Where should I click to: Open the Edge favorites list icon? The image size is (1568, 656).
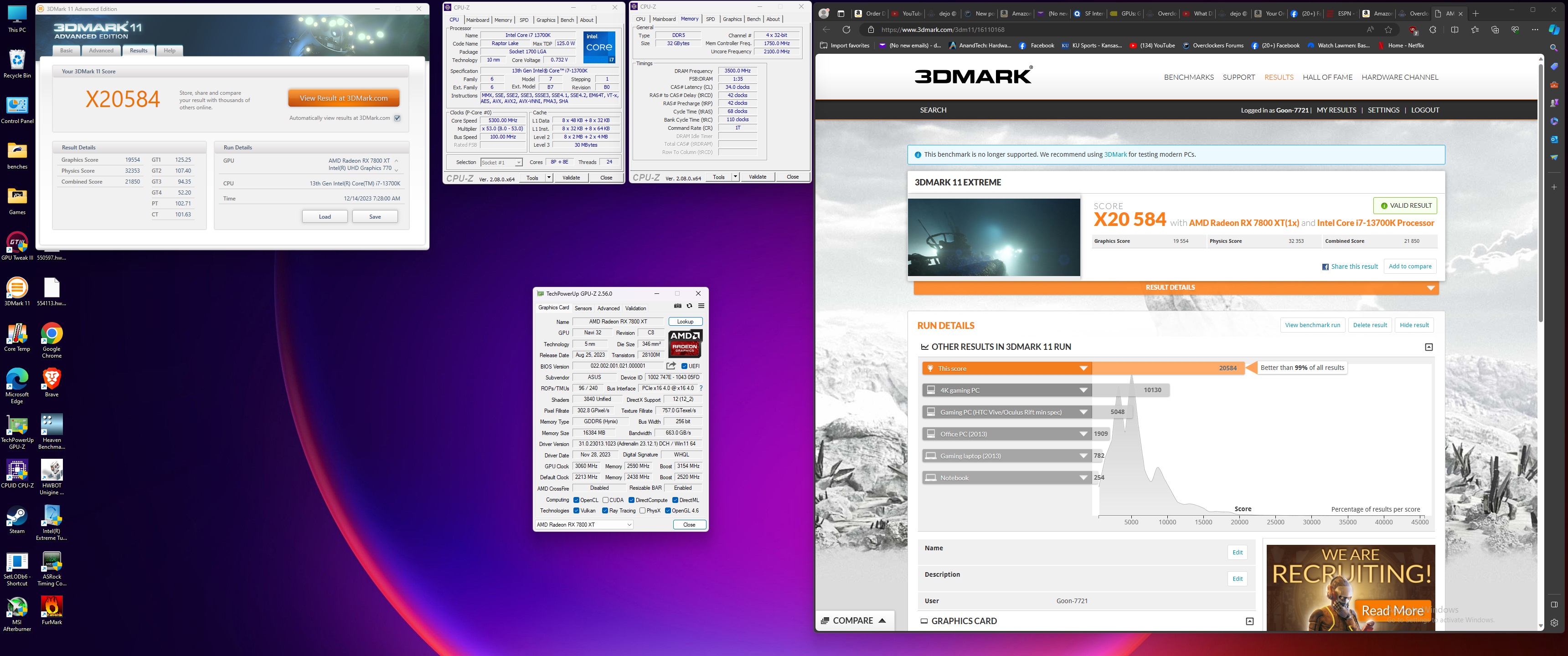coord(1475,29)
